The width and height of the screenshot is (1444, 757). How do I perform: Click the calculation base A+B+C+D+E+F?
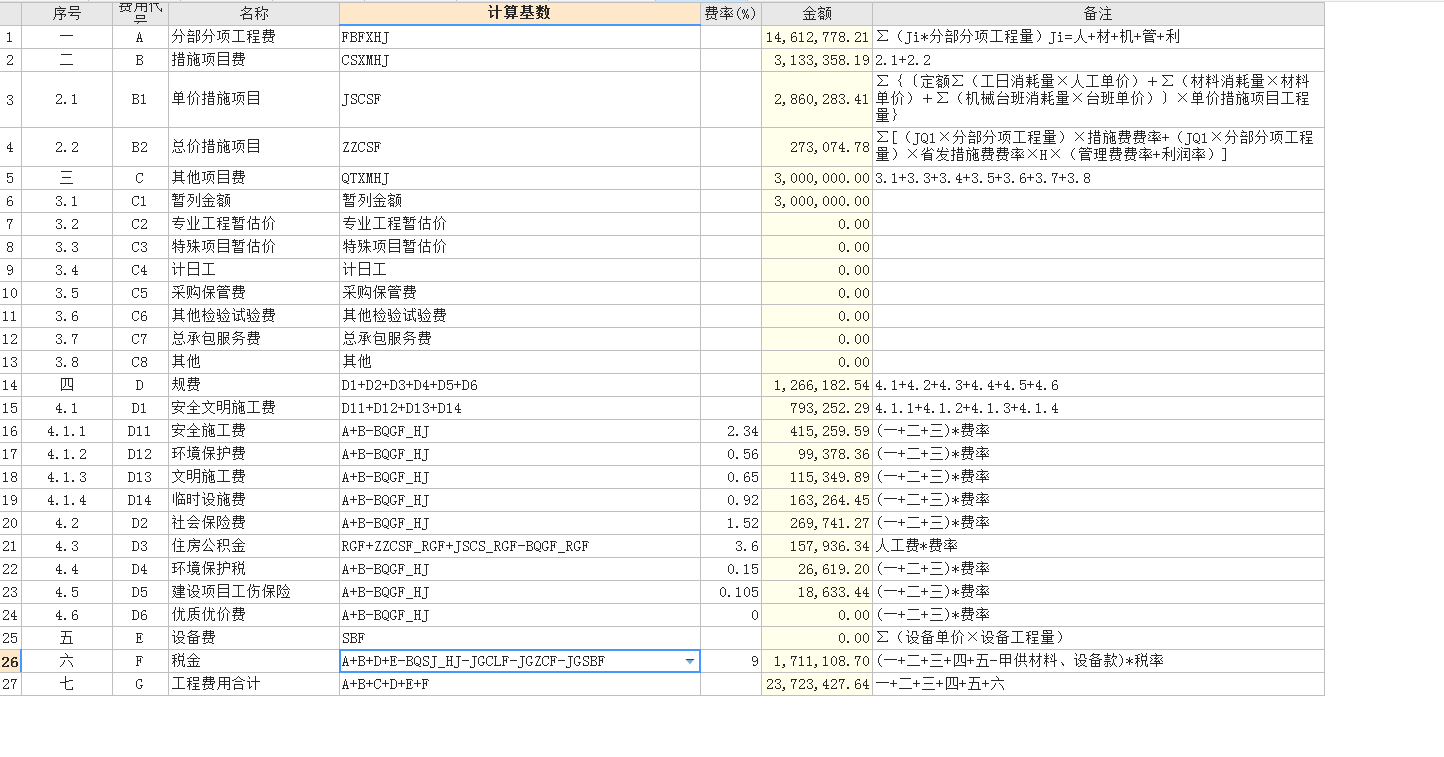pyautogui.click(x=520, y=684)
